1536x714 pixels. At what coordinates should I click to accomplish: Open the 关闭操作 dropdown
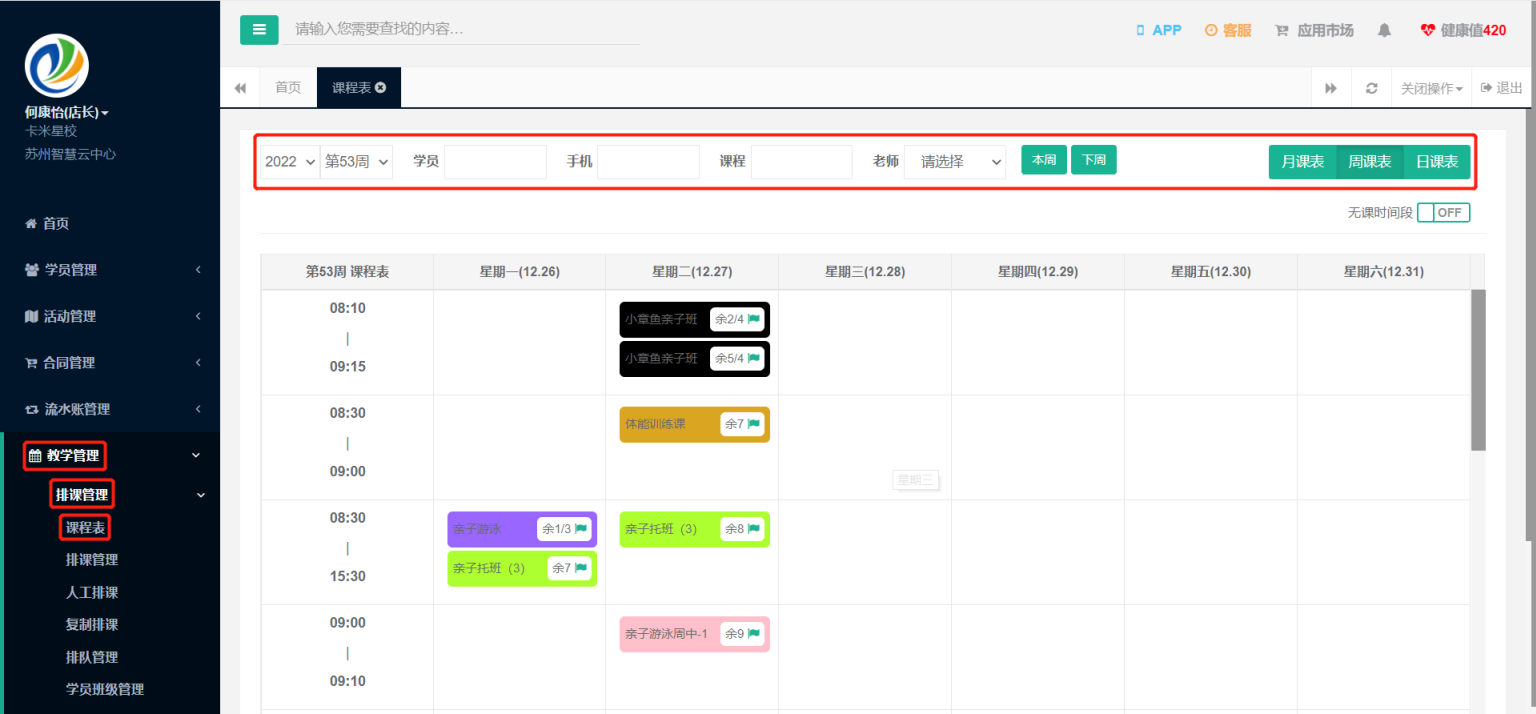[x=1431, y=88]
